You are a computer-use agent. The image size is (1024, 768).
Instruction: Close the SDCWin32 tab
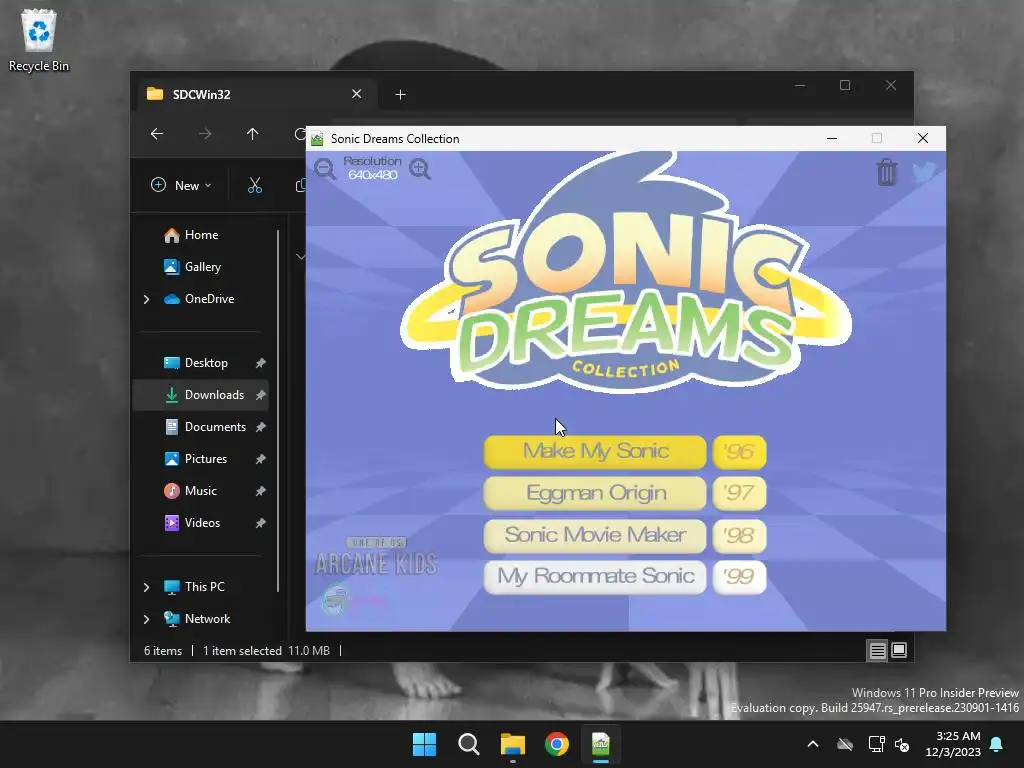357,94
